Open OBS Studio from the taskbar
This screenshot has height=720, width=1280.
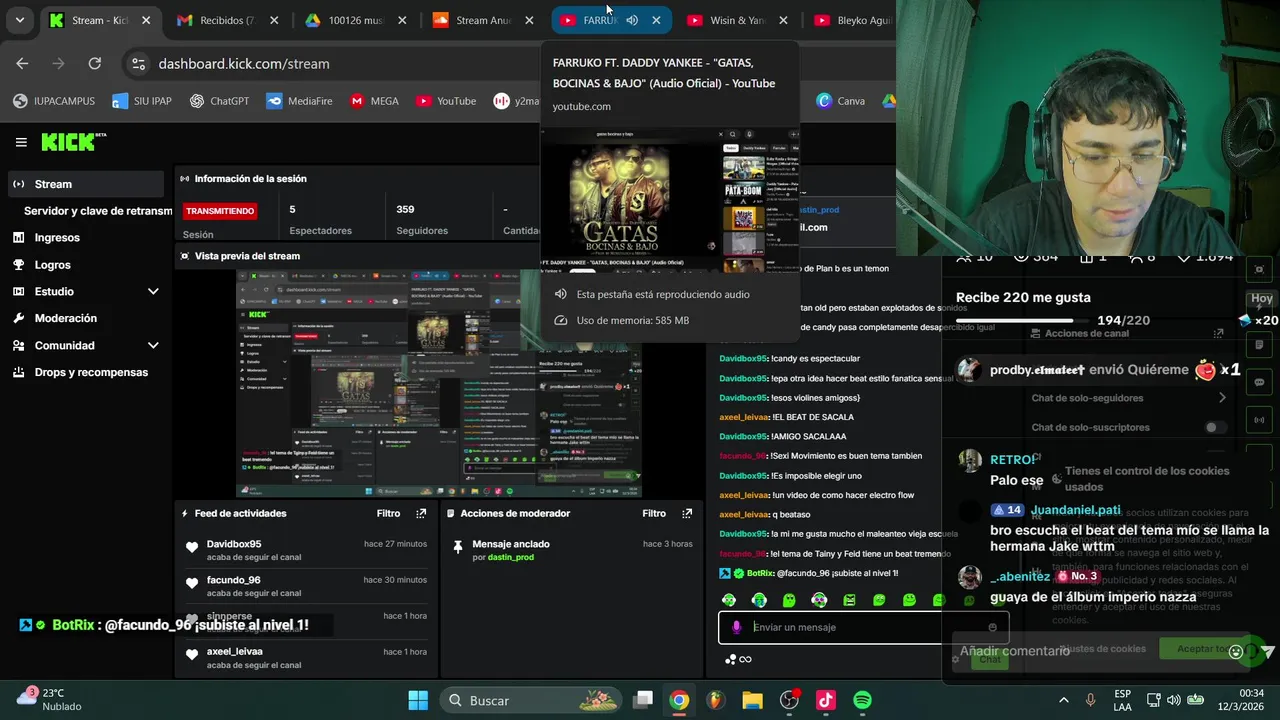click(789, 700)
